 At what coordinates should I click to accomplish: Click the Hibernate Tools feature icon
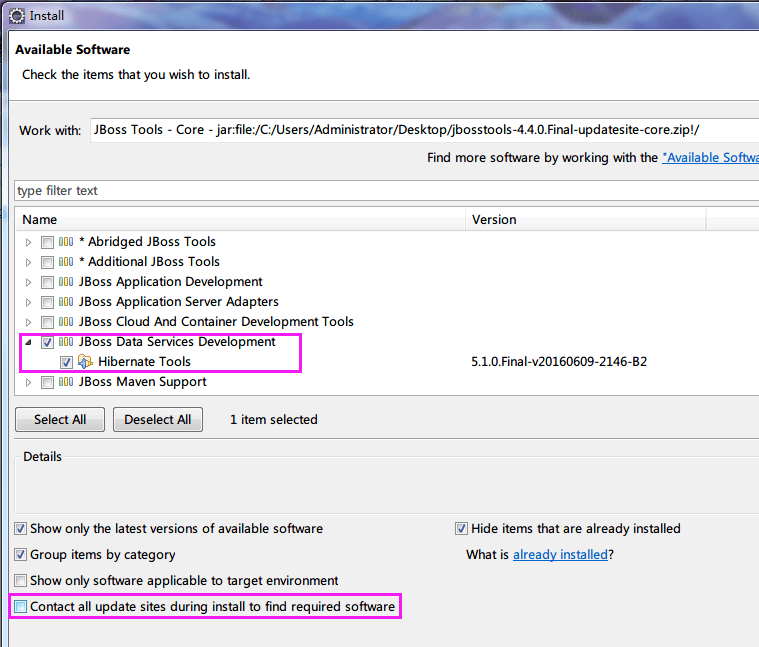tap(85, 361)
